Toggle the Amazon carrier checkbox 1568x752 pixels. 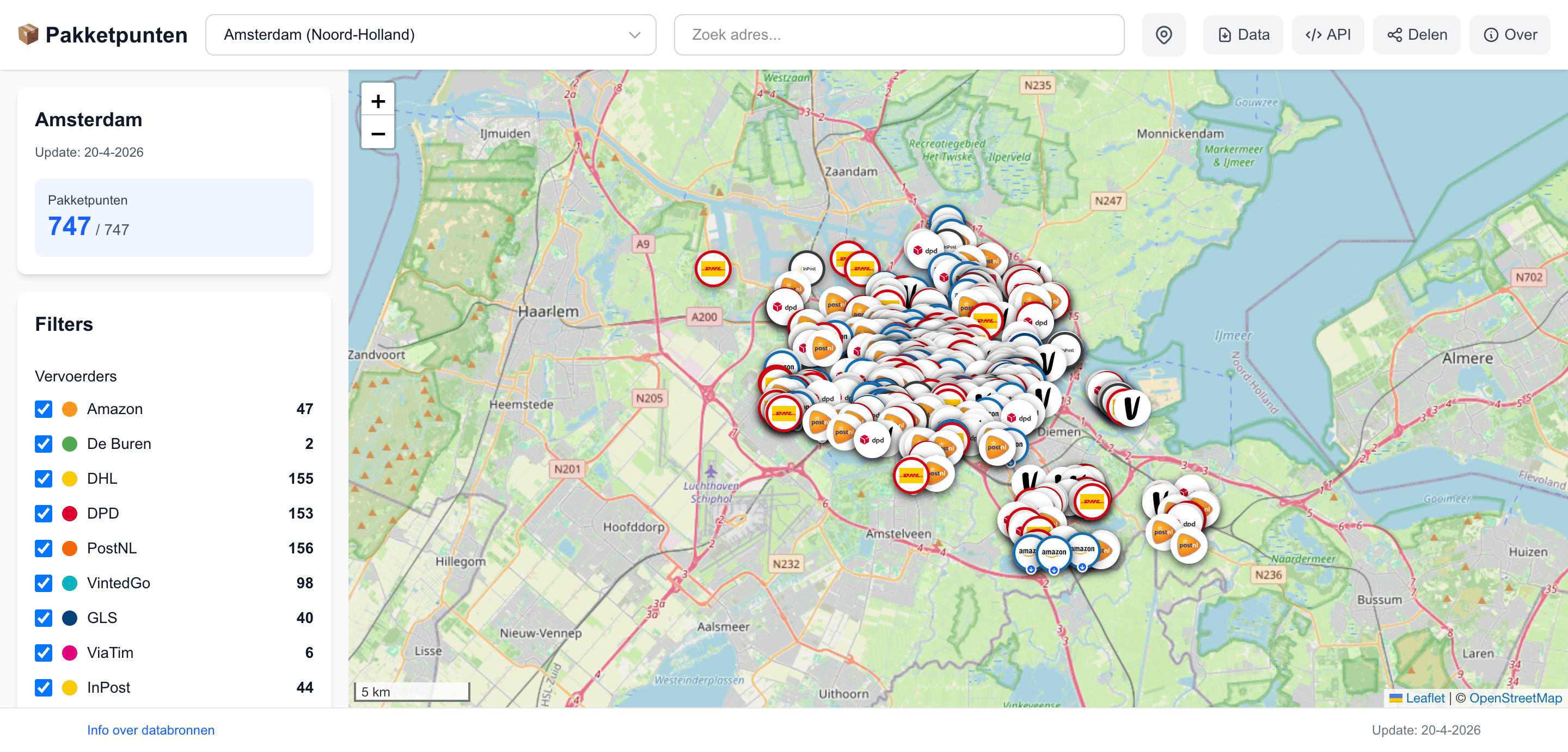pos(43,409)
